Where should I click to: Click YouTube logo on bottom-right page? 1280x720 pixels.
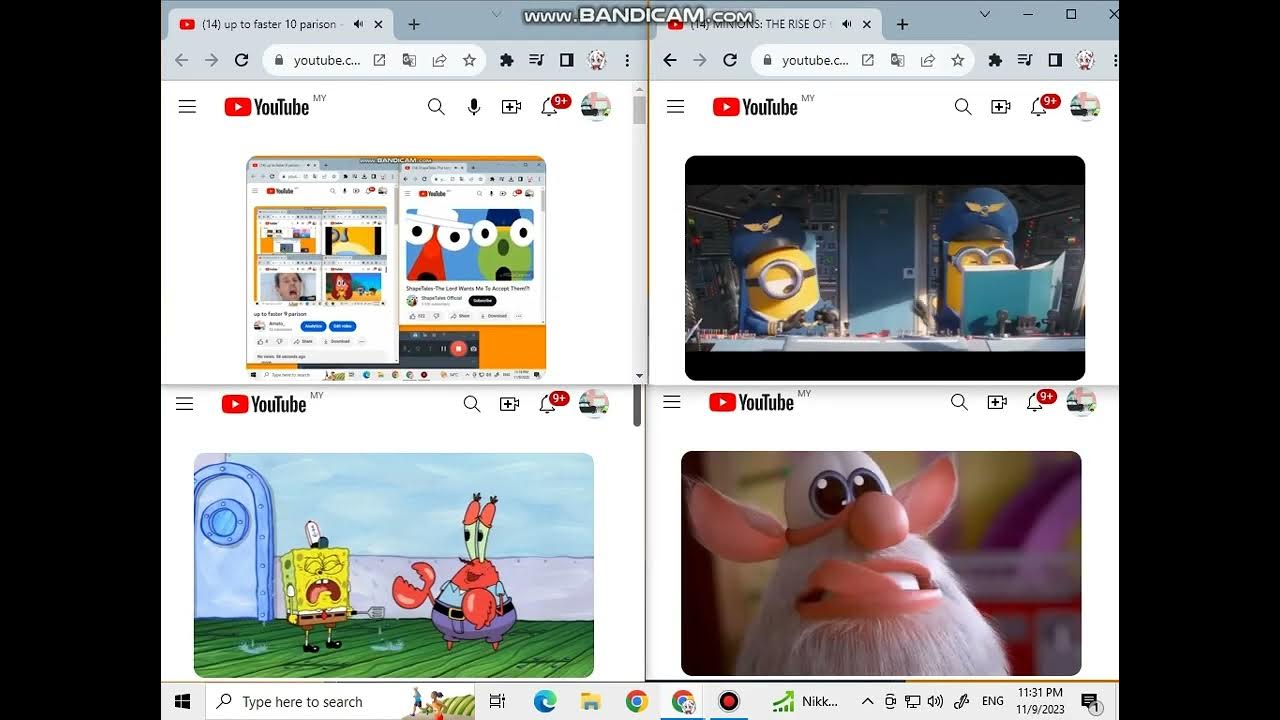(752, 402)
